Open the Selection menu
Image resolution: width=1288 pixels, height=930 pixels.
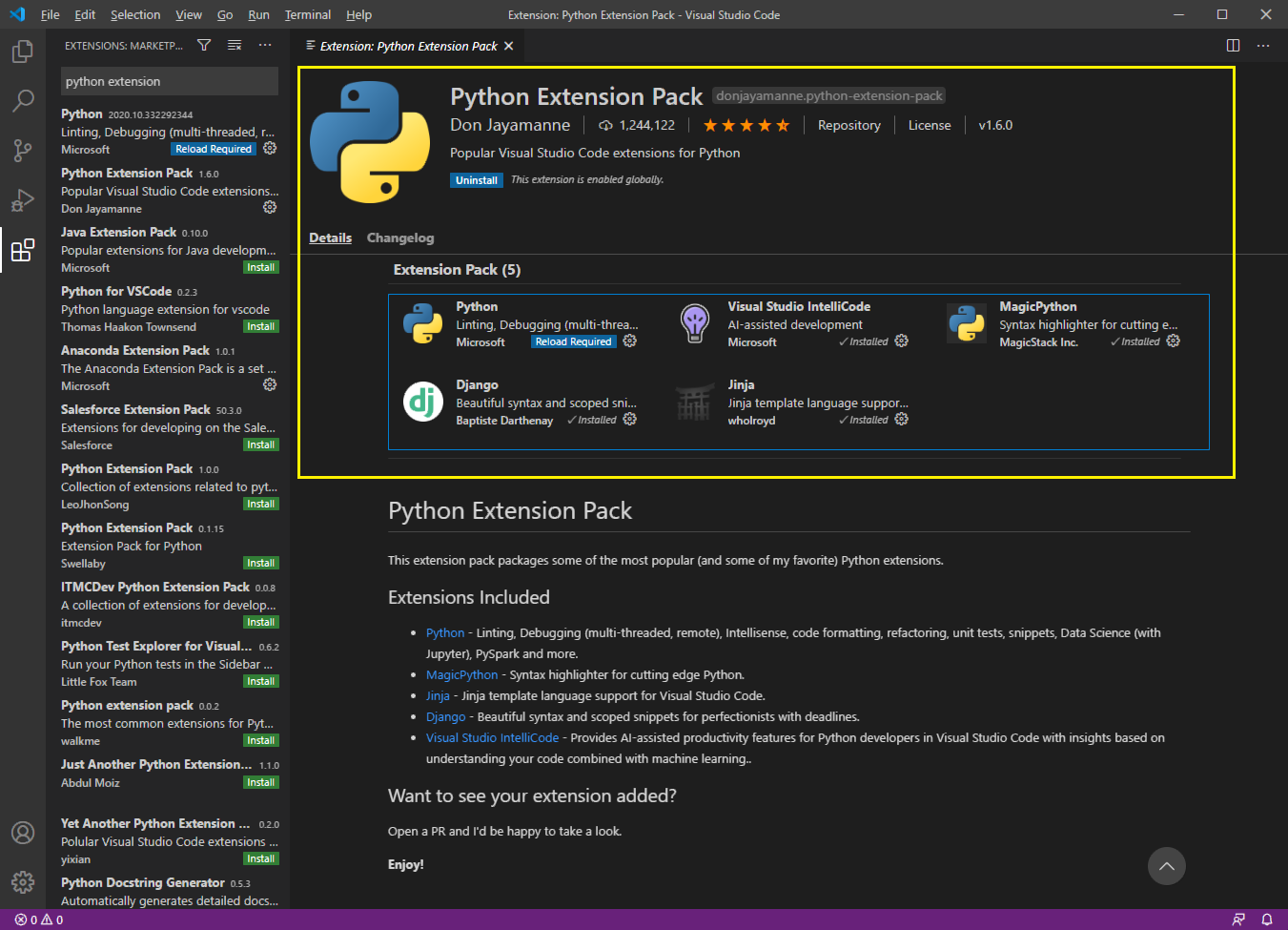coord(135,14)
